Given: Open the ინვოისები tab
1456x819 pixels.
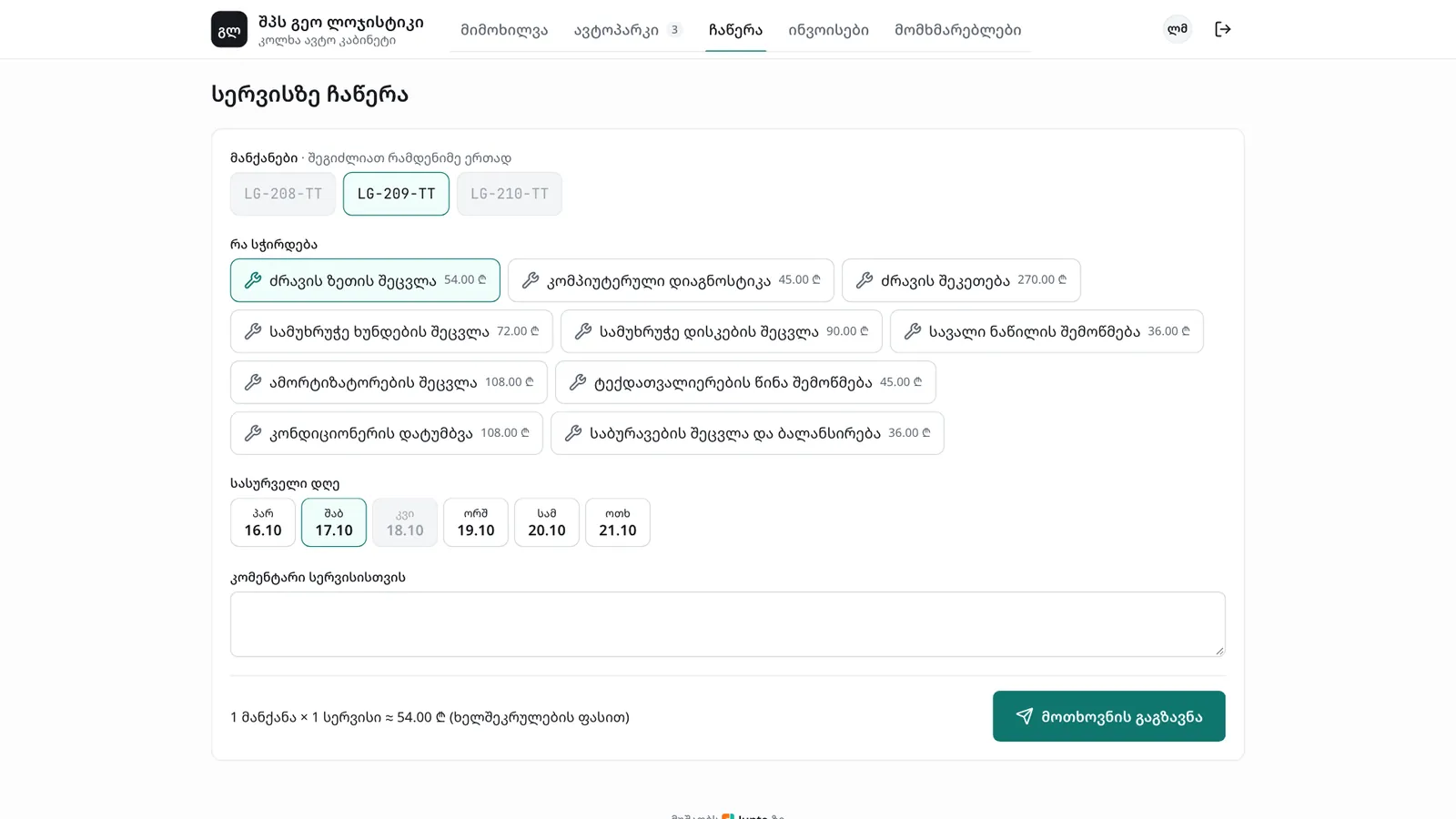Looking at the screenshot, I should tap(828, 30).
